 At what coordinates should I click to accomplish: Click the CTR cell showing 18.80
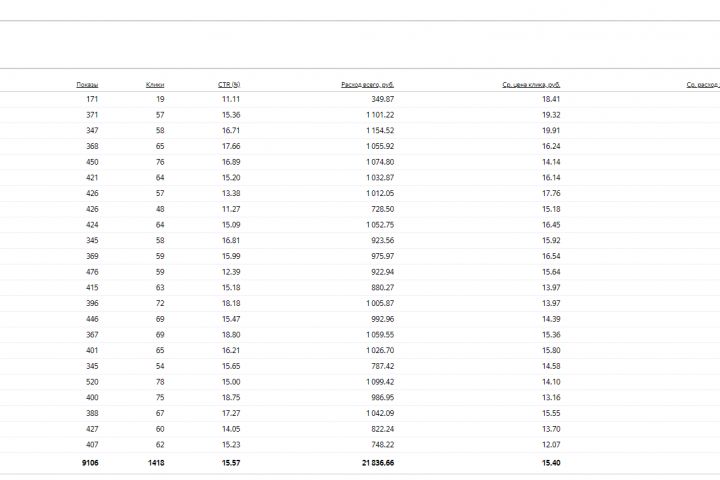[x=231, y=335]
